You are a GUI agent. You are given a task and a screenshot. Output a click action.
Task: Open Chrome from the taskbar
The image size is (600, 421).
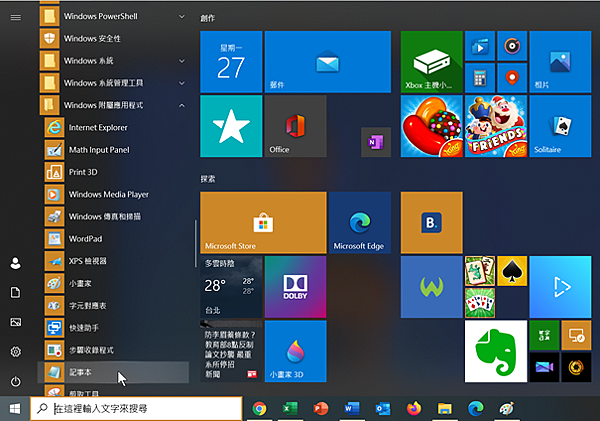pos(259,409)
